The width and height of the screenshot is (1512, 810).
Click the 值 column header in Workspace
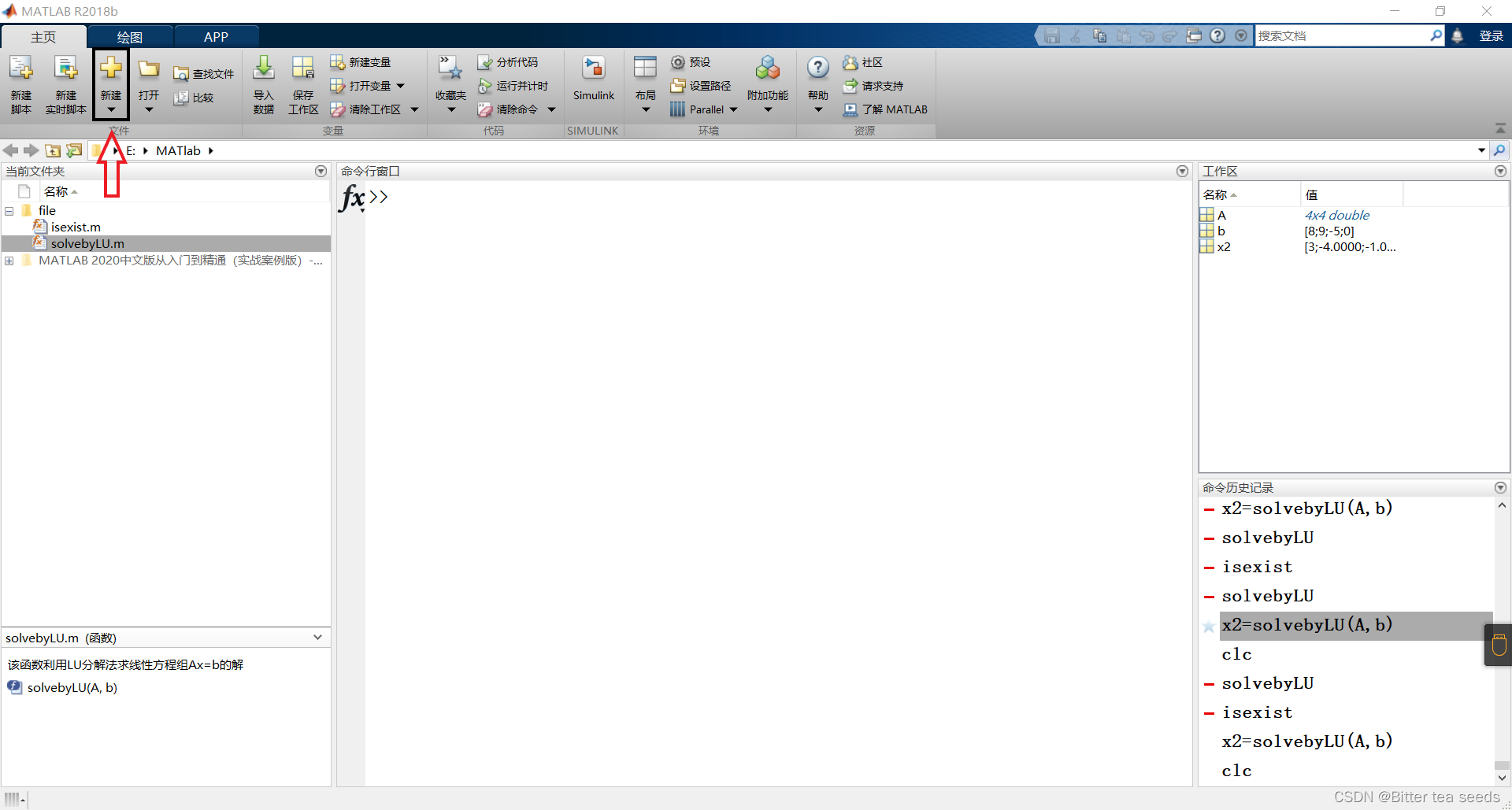pyautogui.click(x=1351, y=195)
